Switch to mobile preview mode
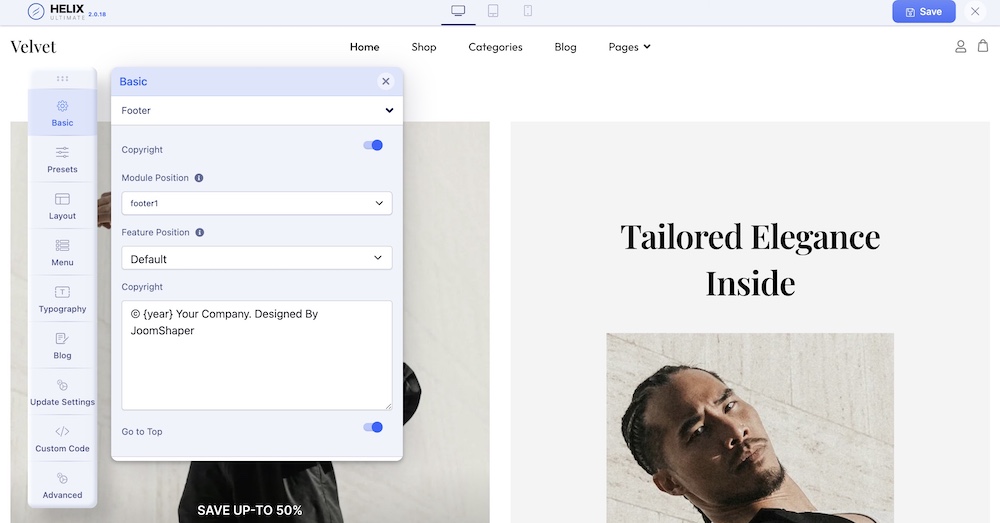The image size is (1000, 523). 527,11
